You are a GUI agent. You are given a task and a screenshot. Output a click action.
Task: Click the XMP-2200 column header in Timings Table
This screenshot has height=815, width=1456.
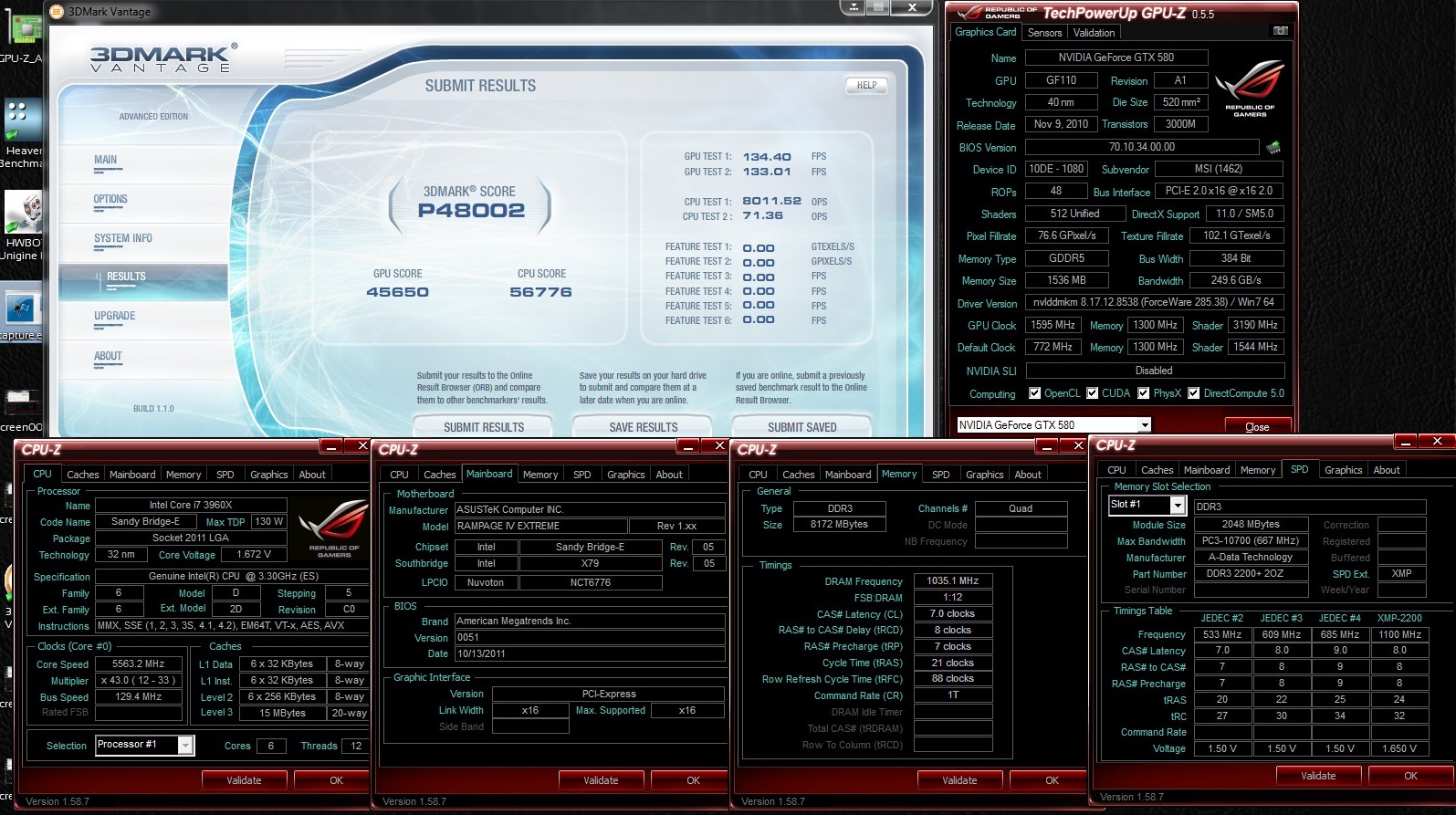point(1399,618)
